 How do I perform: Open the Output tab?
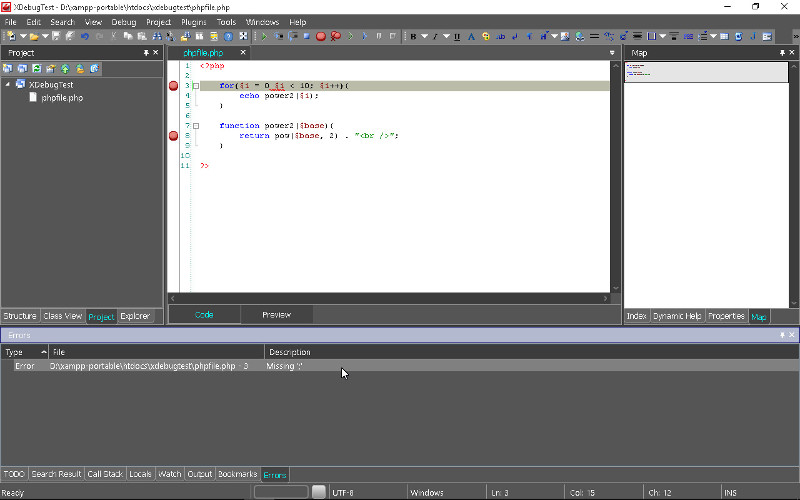tap(199, 474)
